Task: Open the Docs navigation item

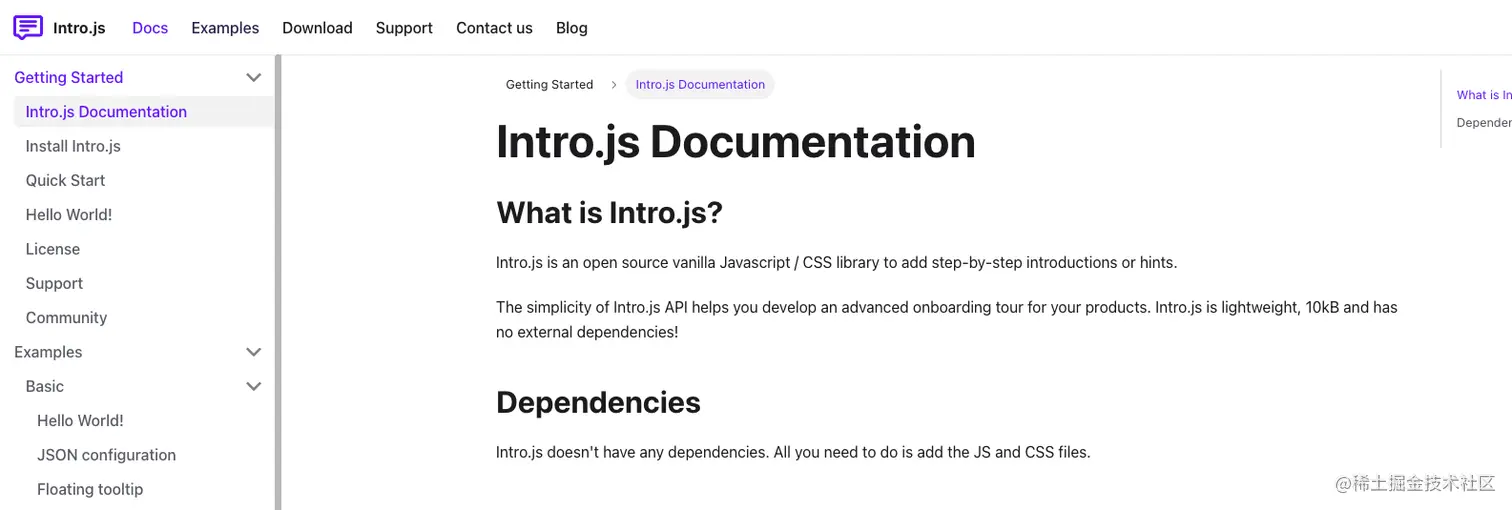Action: point(150,28)
